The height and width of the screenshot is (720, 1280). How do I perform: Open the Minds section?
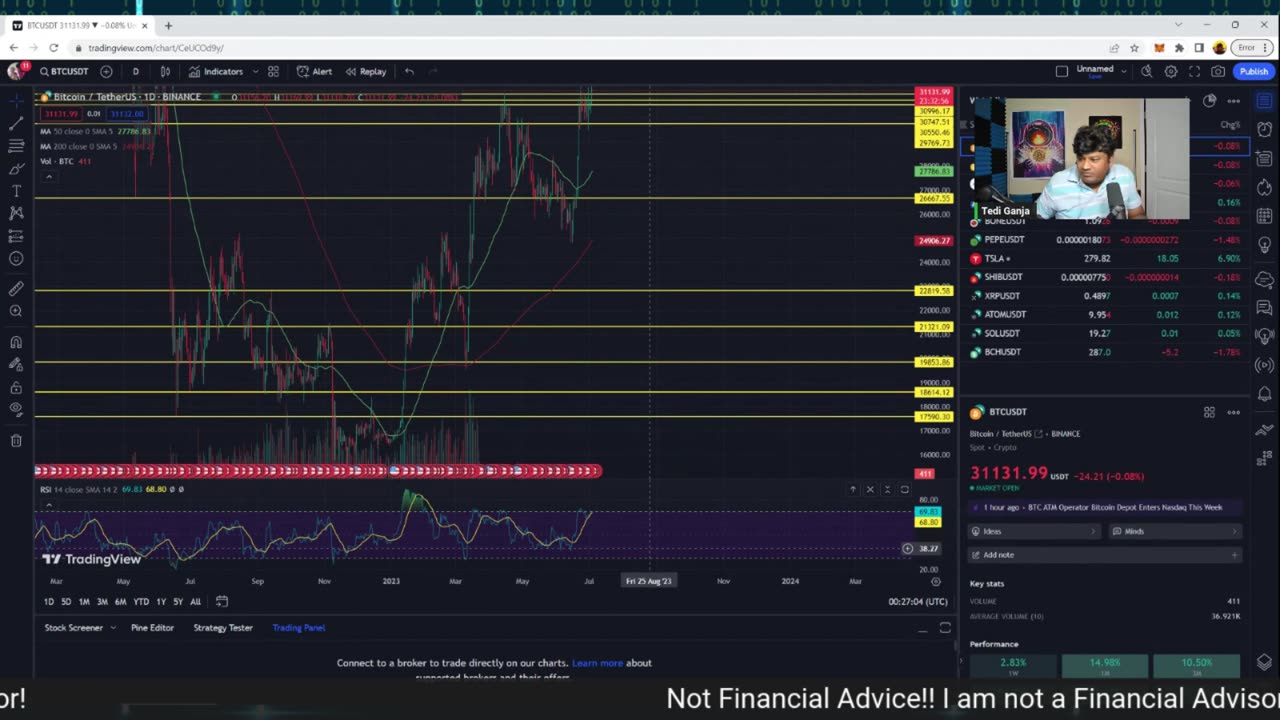(1175, 531)
